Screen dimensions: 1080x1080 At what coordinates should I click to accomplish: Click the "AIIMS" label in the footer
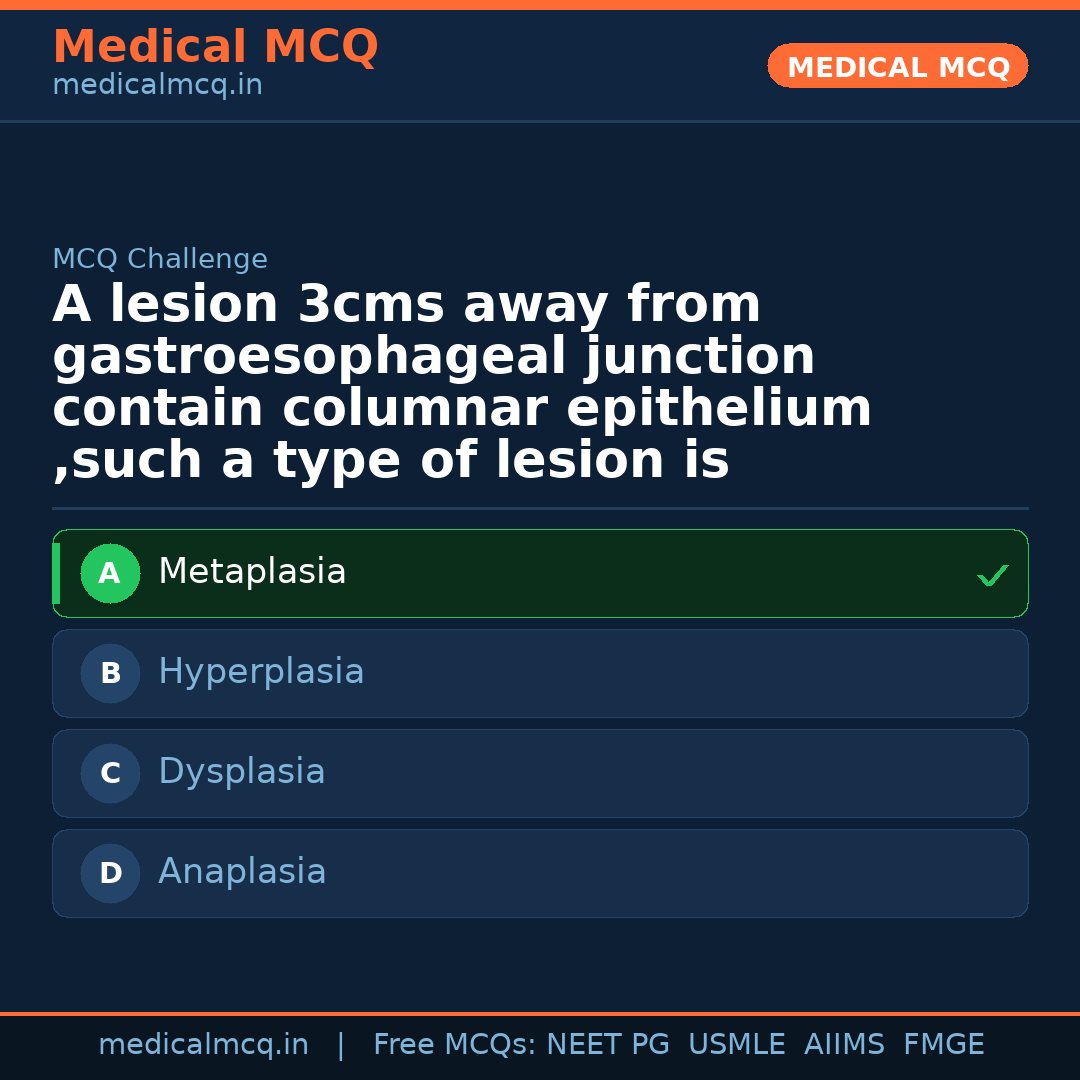(x=845, y=1043)
